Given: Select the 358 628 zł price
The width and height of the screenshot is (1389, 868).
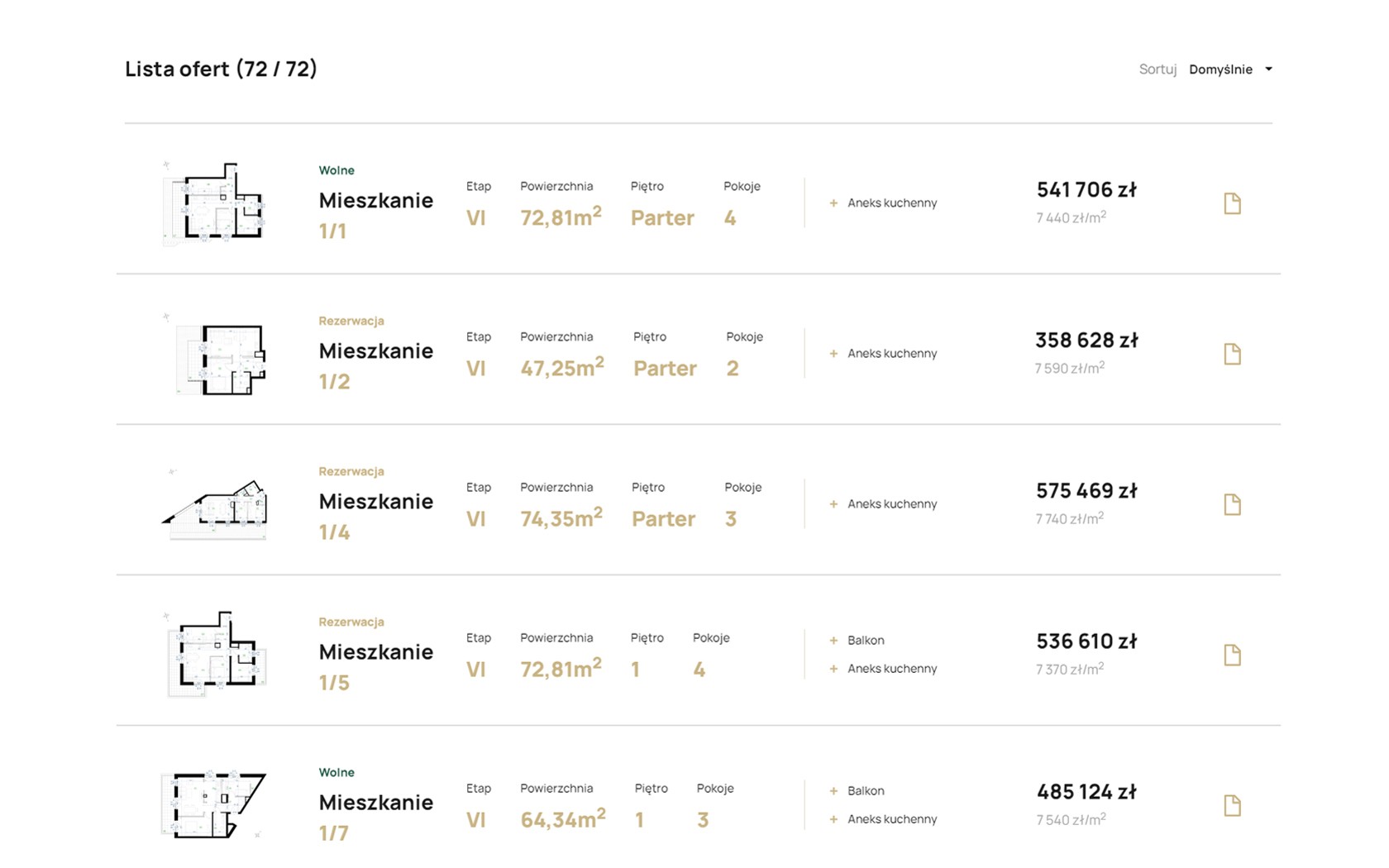Looking at the screenshot, I should (x=1086, y=341).
